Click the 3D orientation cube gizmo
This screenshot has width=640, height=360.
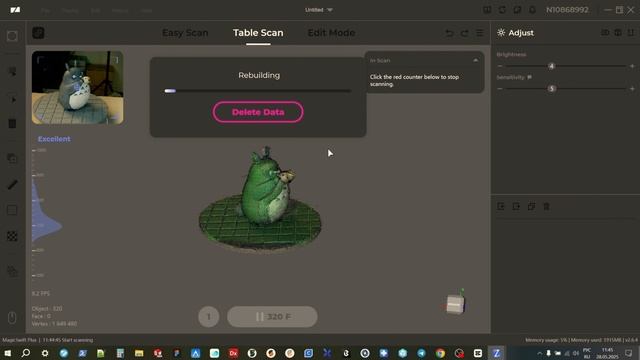tap(455, 304)
